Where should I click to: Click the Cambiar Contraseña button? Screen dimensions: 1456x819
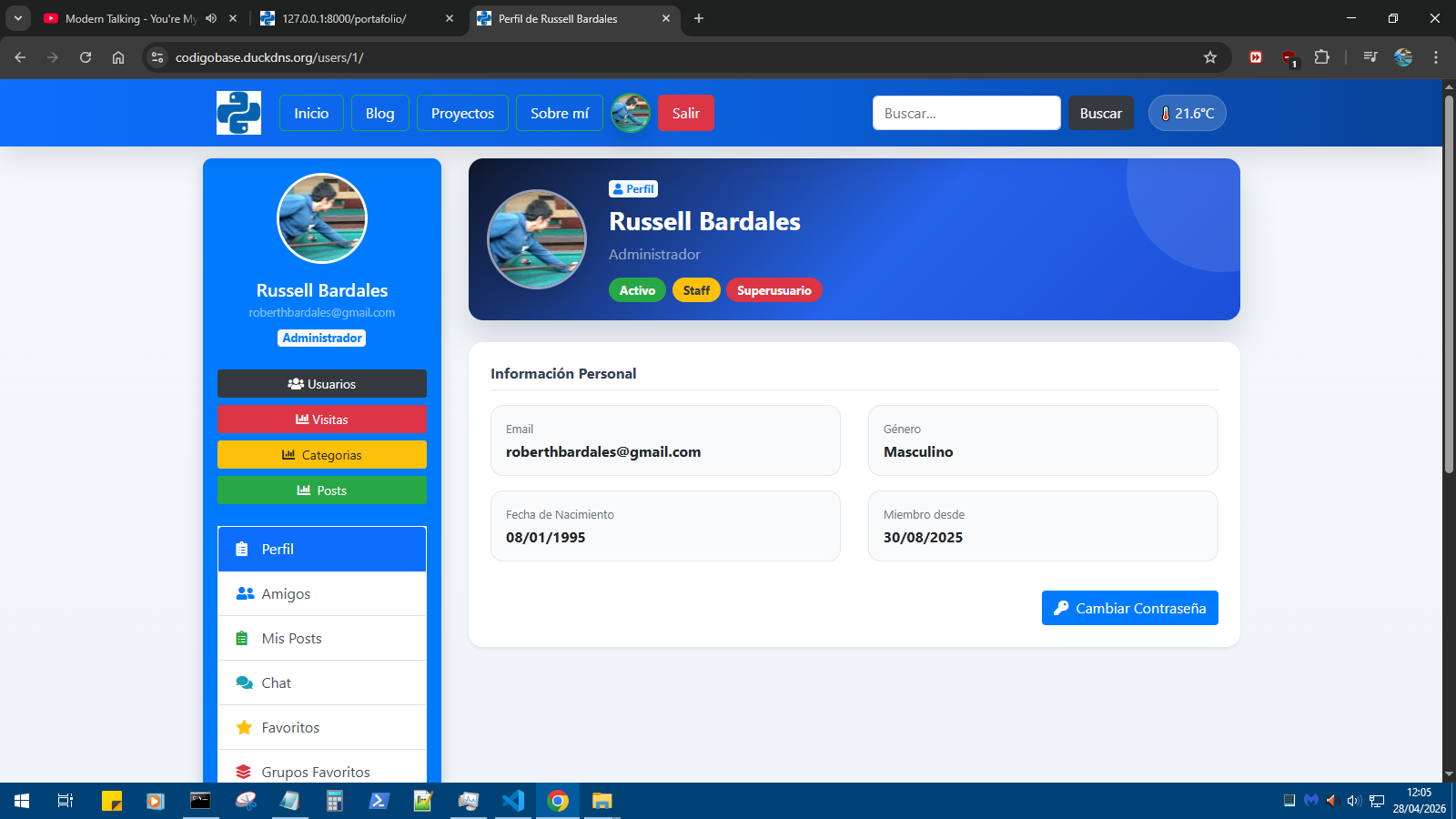click(x=1130, y=608)
